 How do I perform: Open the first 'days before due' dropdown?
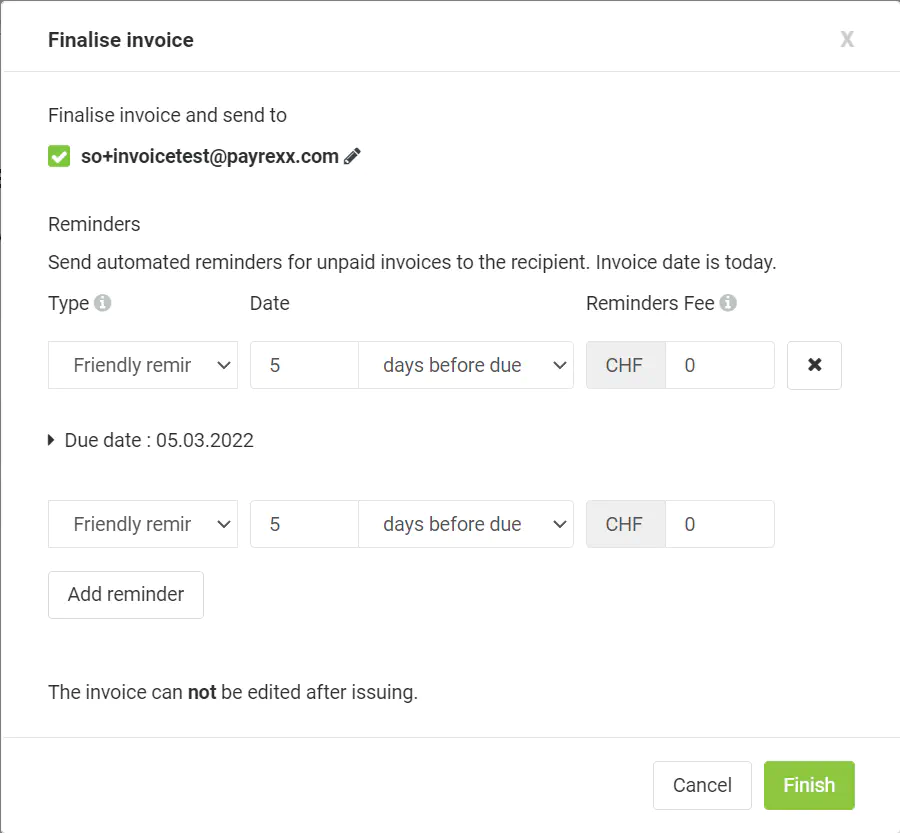click(x=465, y=365)
